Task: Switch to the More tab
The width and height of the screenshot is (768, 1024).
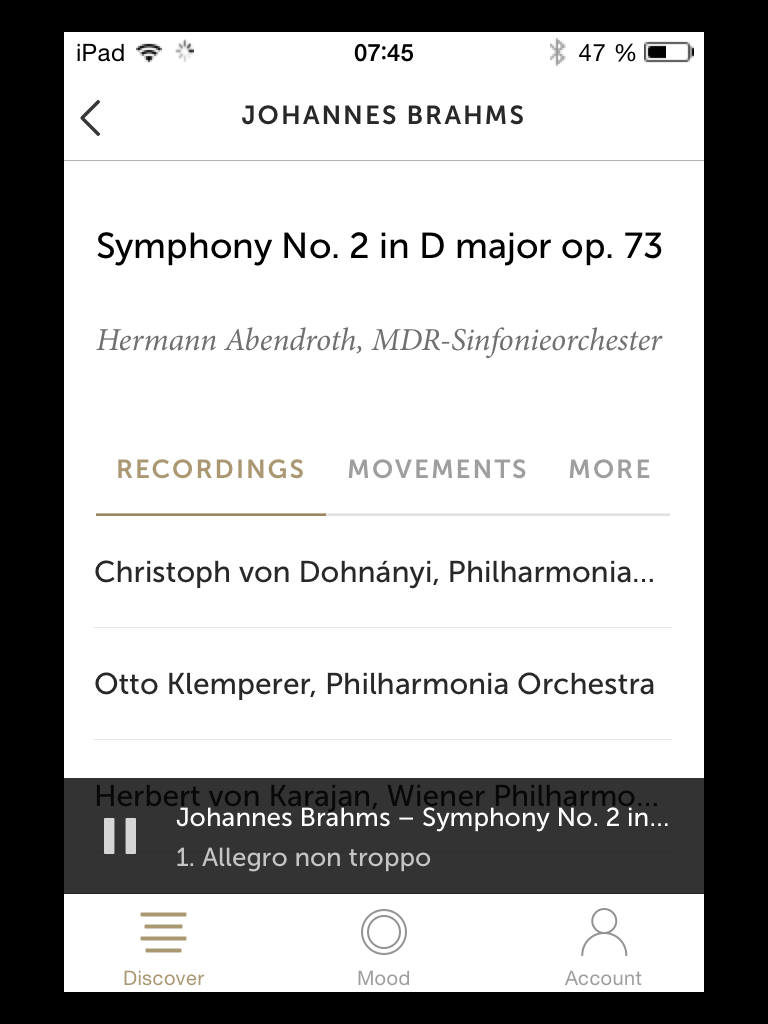Action: click(610, 469)
